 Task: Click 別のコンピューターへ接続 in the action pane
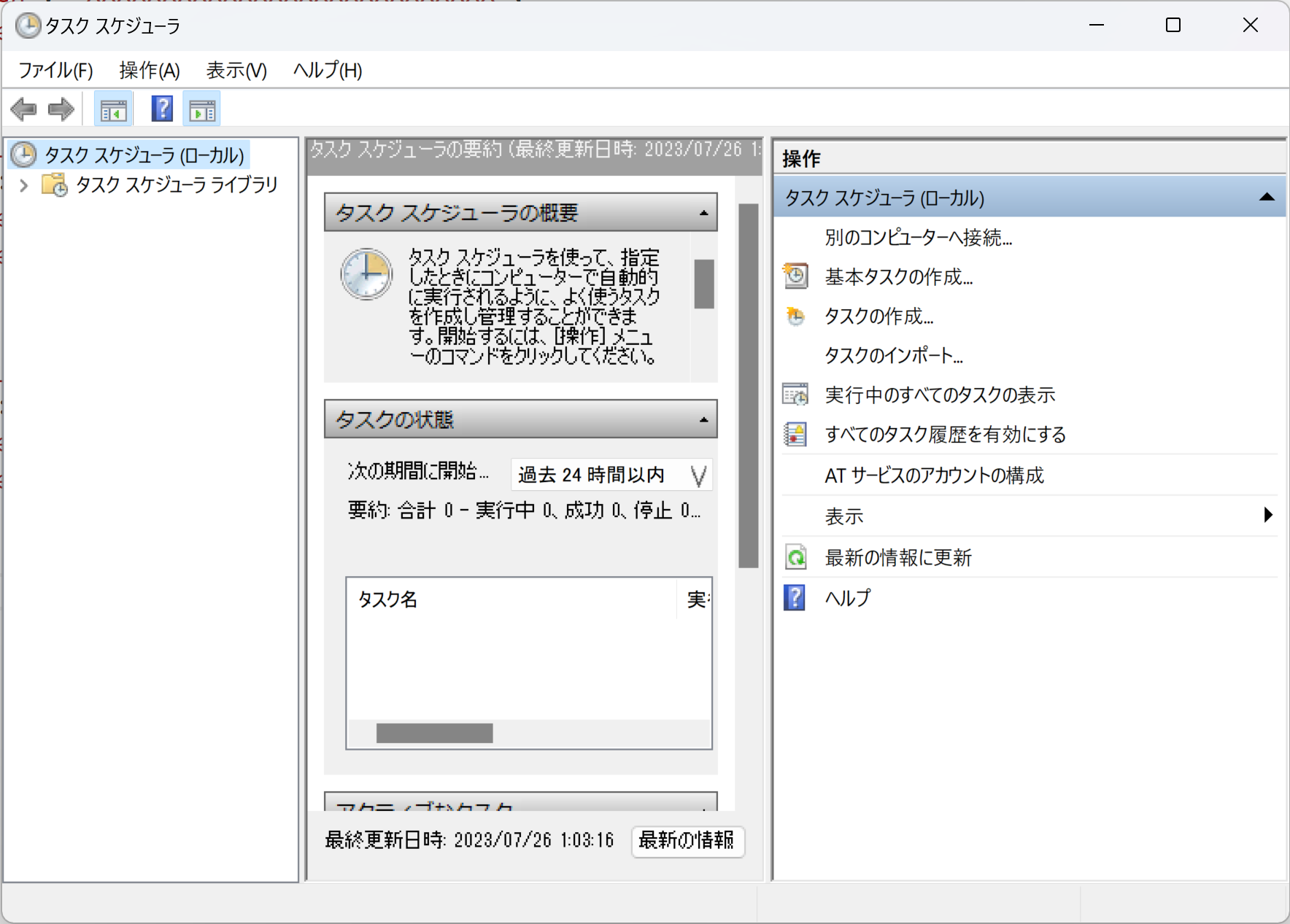click(x=917, y=237)
